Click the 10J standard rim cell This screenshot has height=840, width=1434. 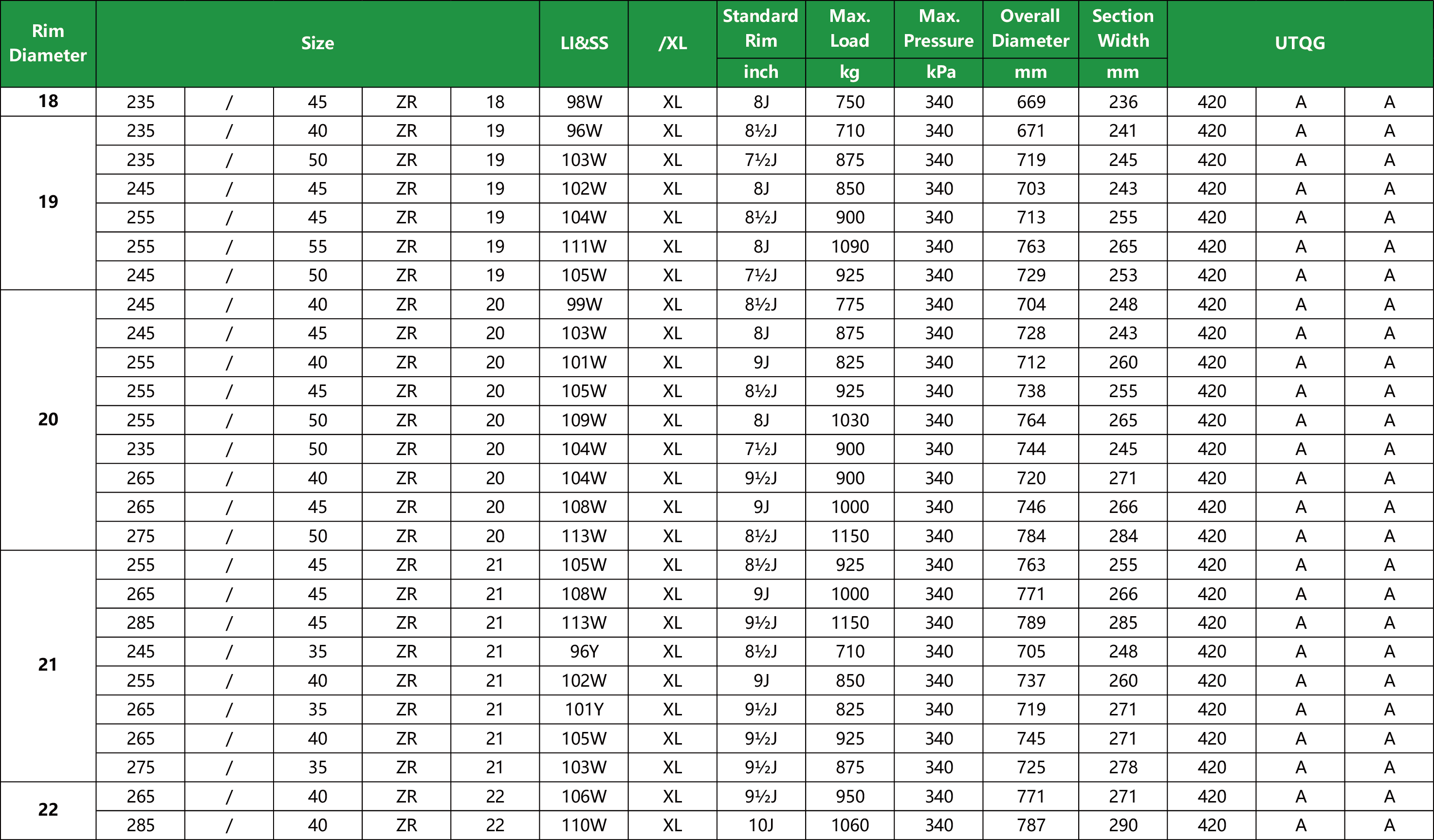[x=761, y=824]
